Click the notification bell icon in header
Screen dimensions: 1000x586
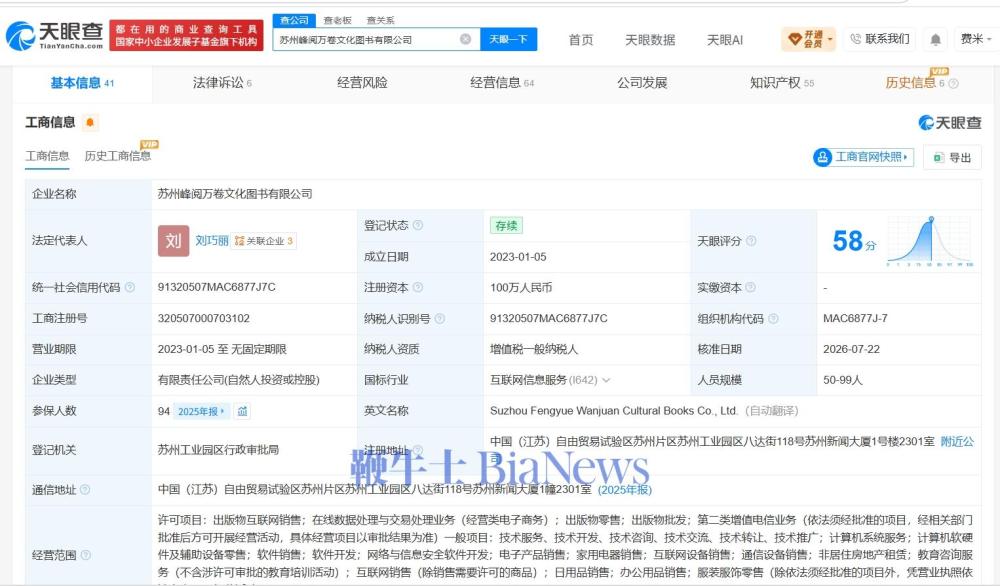point(935,40)
